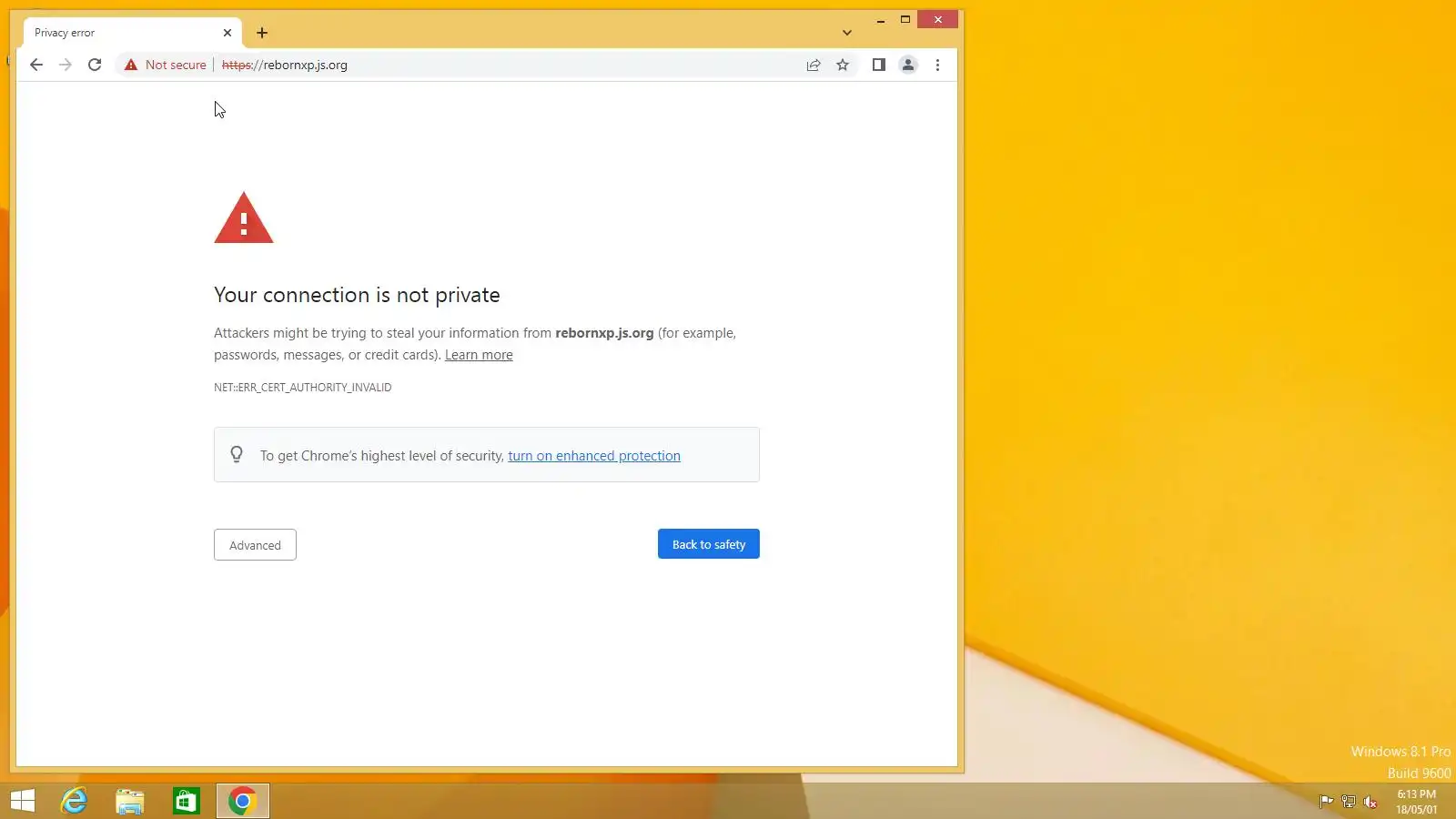Open a new tab with plus button

[x=262, y=33]
